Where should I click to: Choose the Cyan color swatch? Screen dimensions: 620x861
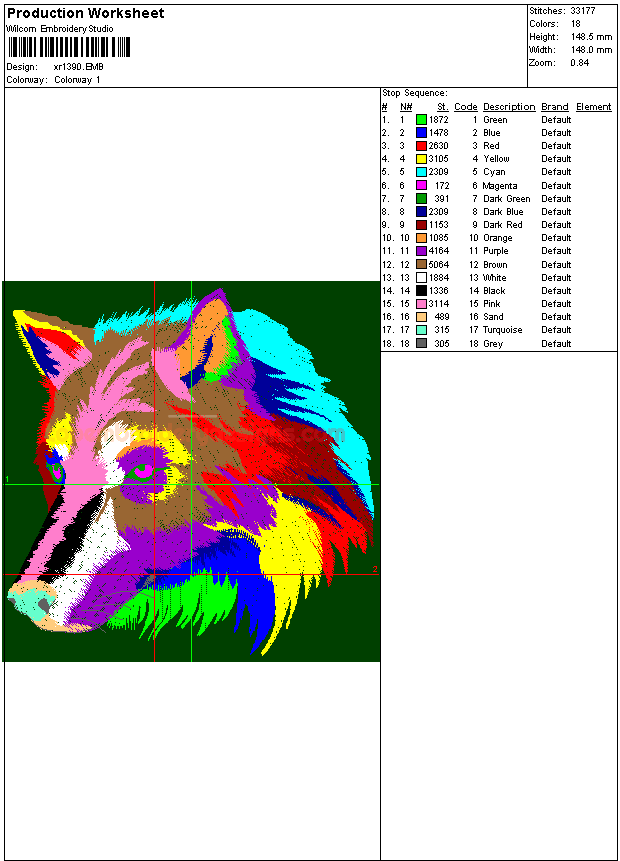(x=421, y=172)
